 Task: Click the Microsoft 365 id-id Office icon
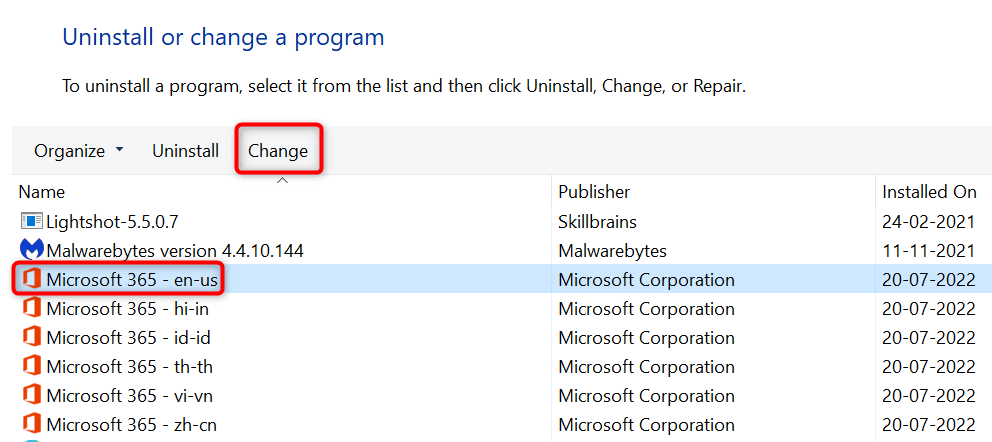(31, 337)
